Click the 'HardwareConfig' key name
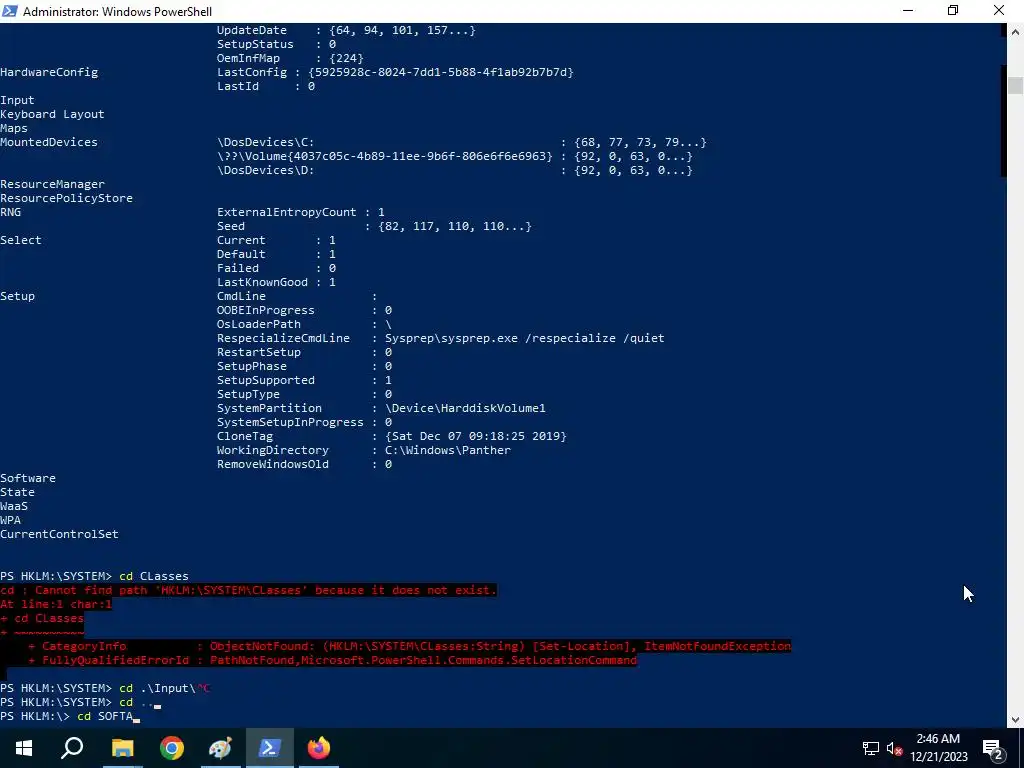1024x768 pixels. click(x=49, y=72)
